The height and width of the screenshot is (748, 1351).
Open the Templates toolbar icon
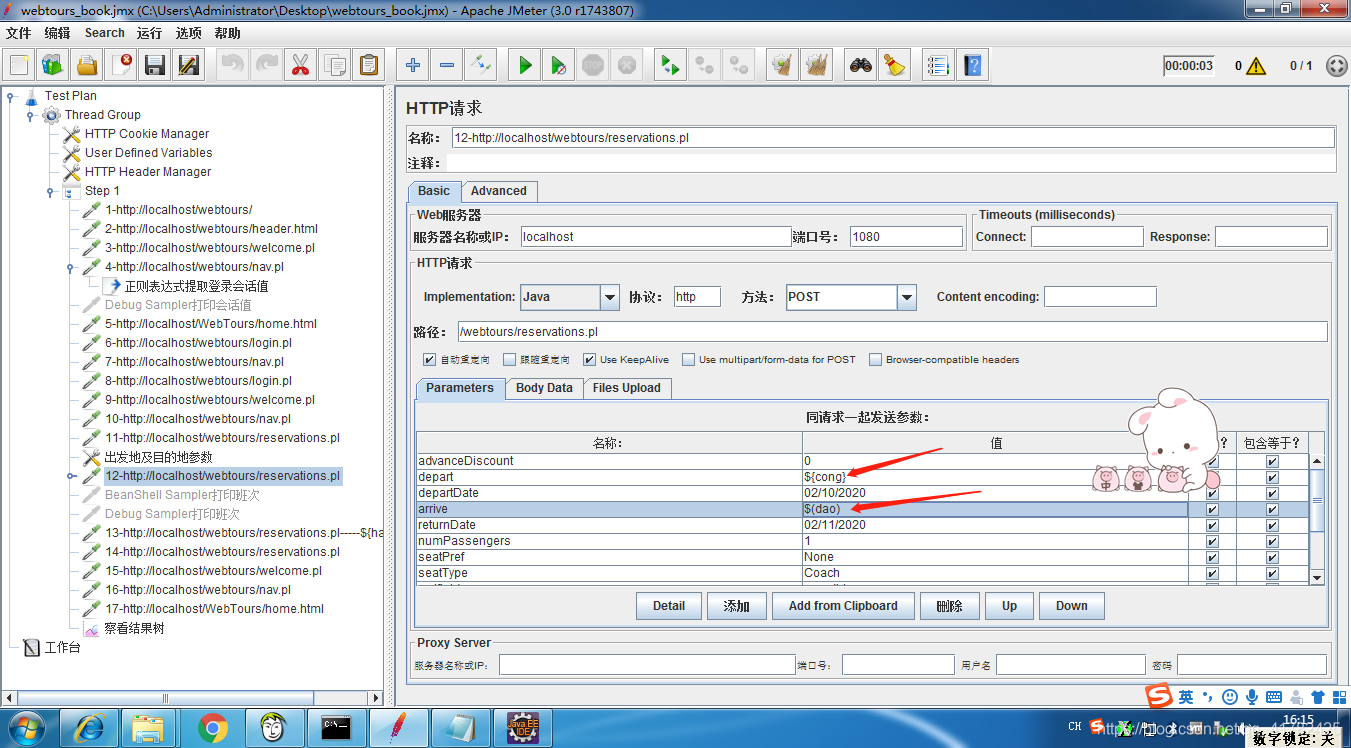pos(53,66)
